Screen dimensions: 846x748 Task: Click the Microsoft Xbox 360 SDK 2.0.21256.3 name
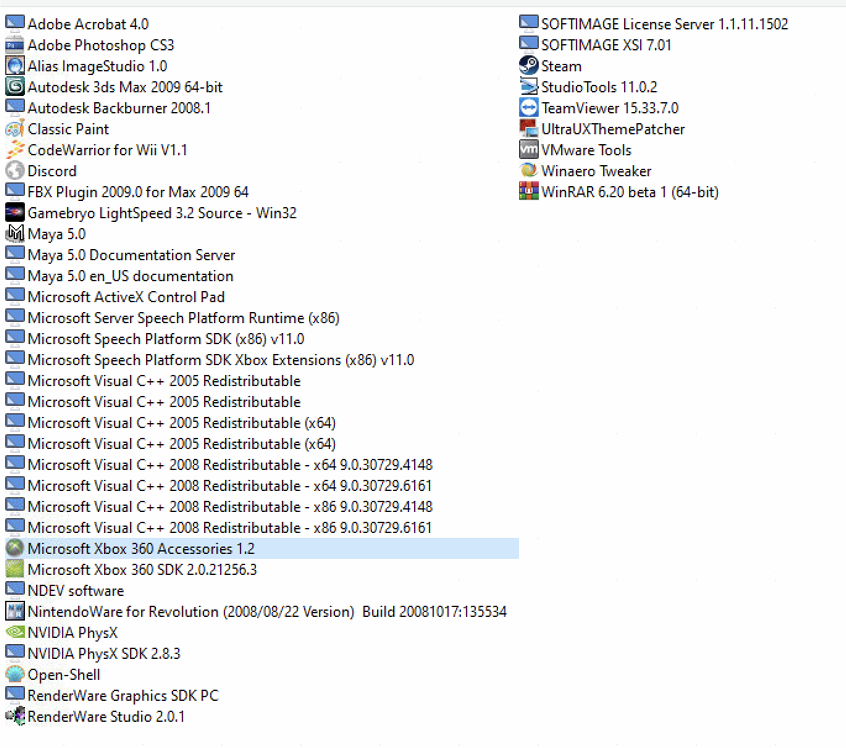click(142, 570)
